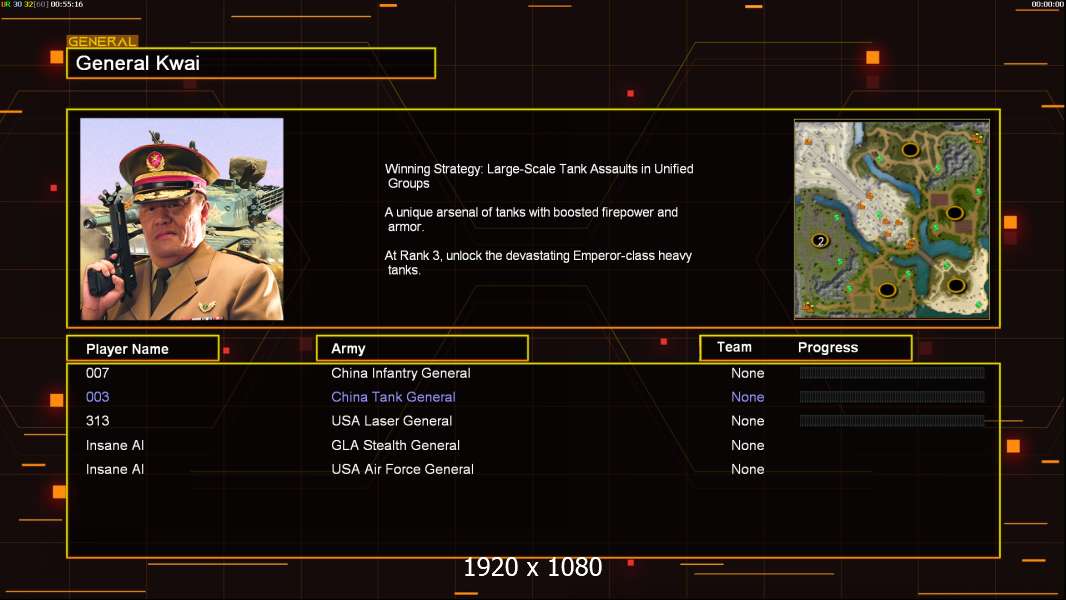Click USA Air Force General army entry
Viewport: 1066px width, 600px height.
point(402,469)
